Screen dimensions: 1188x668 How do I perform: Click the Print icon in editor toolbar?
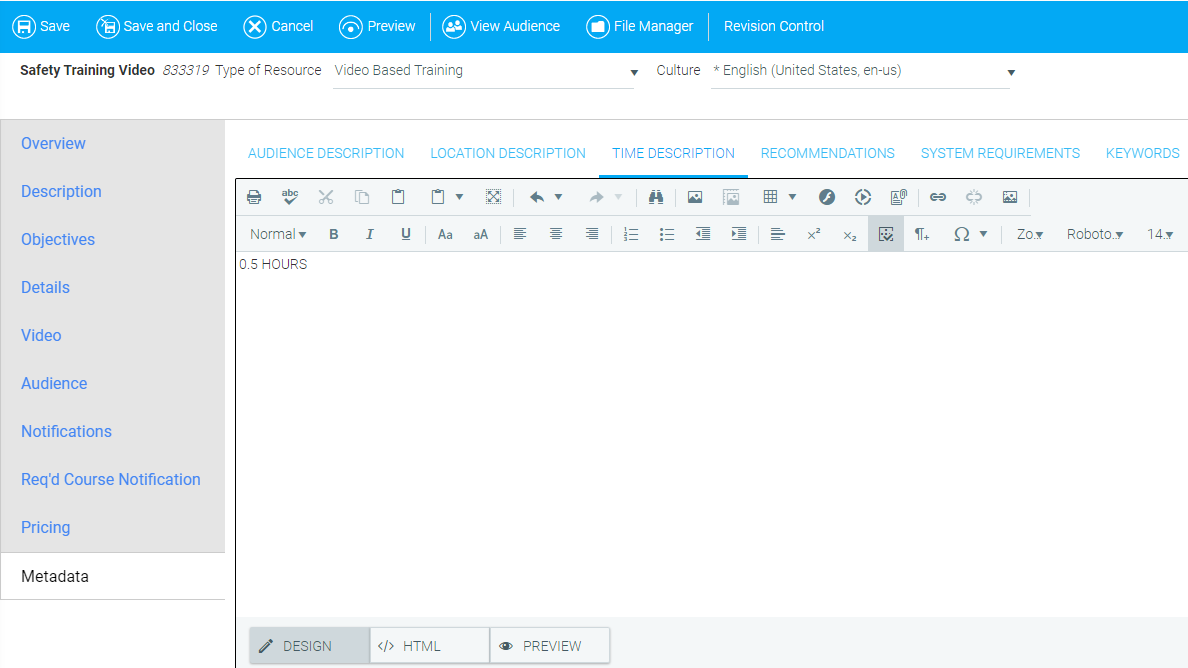pos(254,197)
